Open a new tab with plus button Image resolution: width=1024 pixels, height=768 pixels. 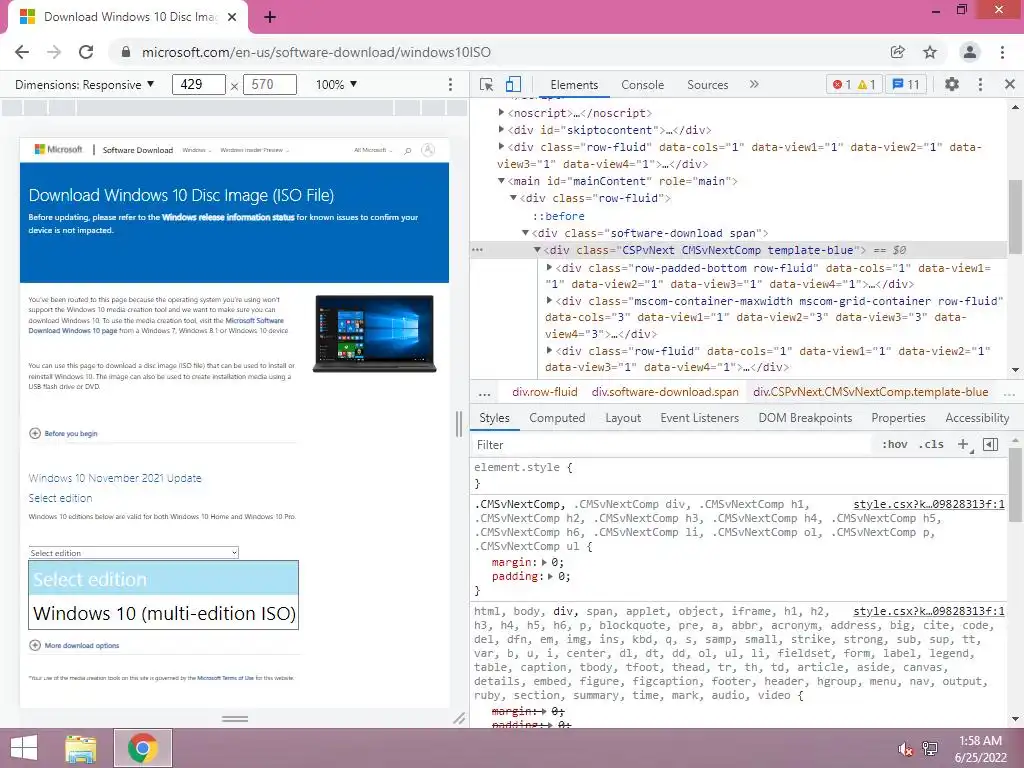tap(270, 17)
